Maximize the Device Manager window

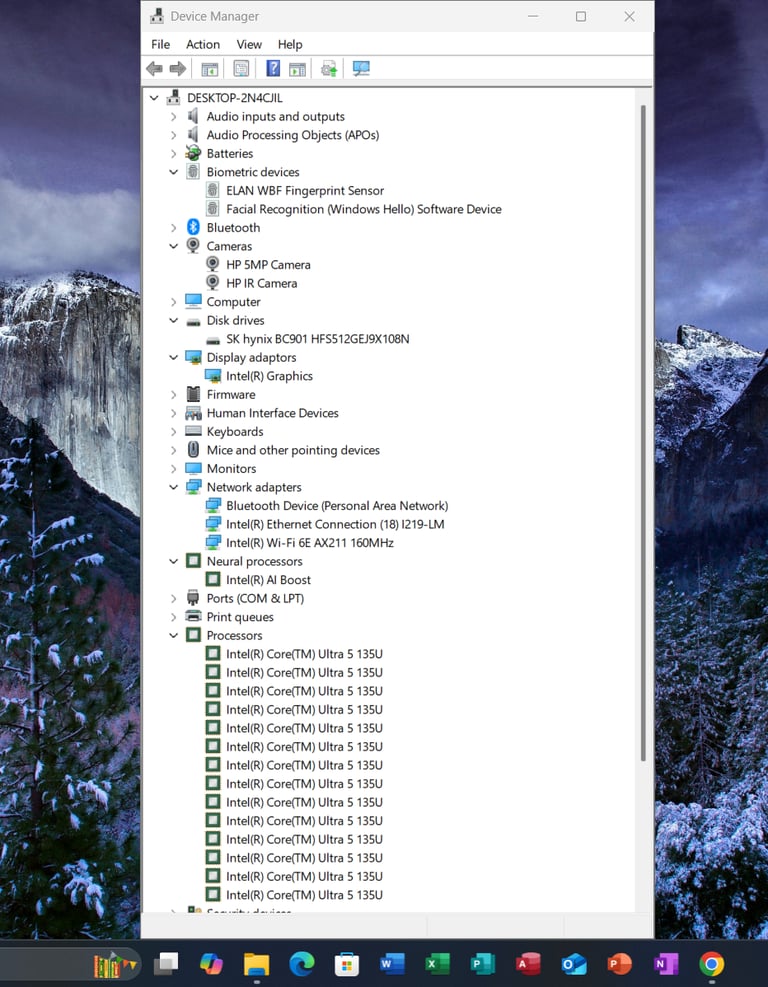pos(581,16)
